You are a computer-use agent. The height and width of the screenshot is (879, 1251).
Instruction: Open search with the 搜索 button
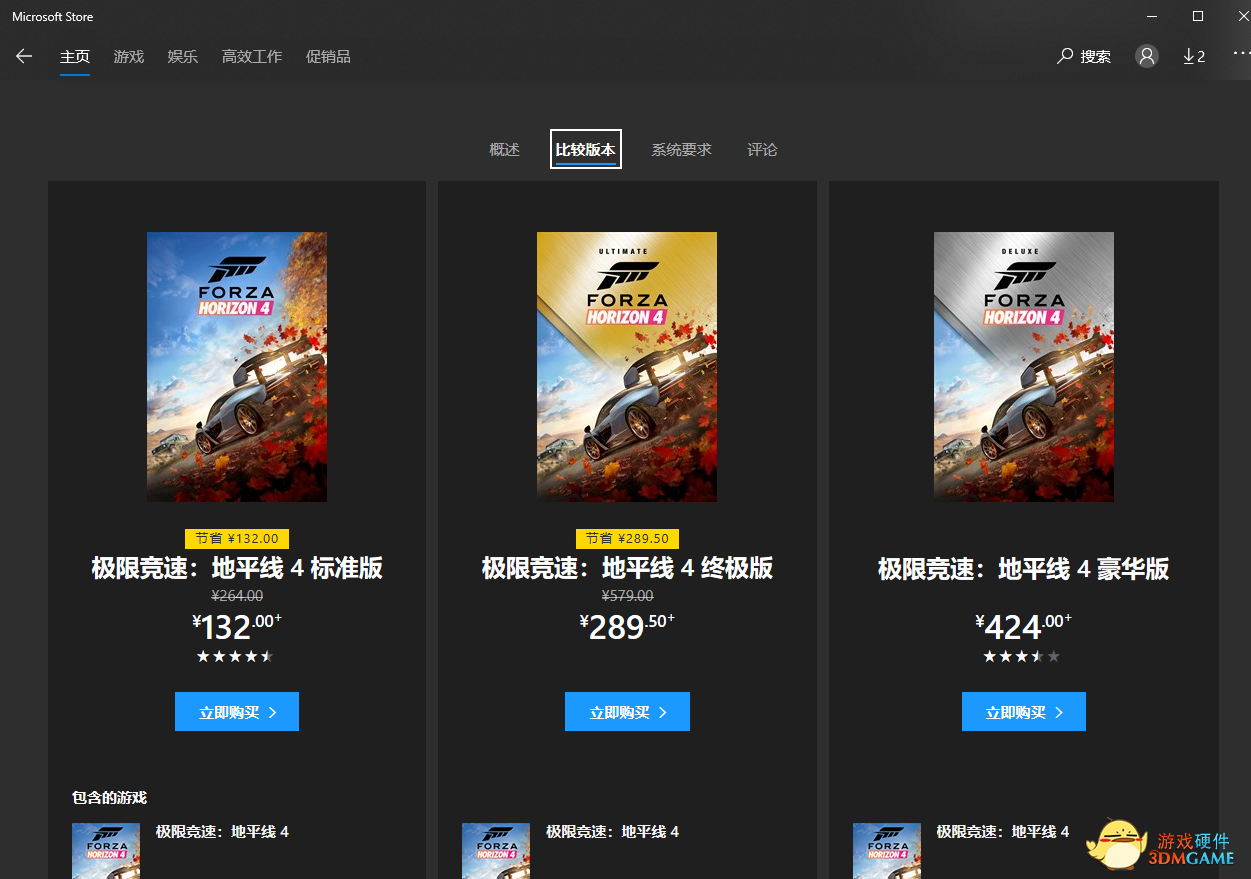tap(1084, 57)
